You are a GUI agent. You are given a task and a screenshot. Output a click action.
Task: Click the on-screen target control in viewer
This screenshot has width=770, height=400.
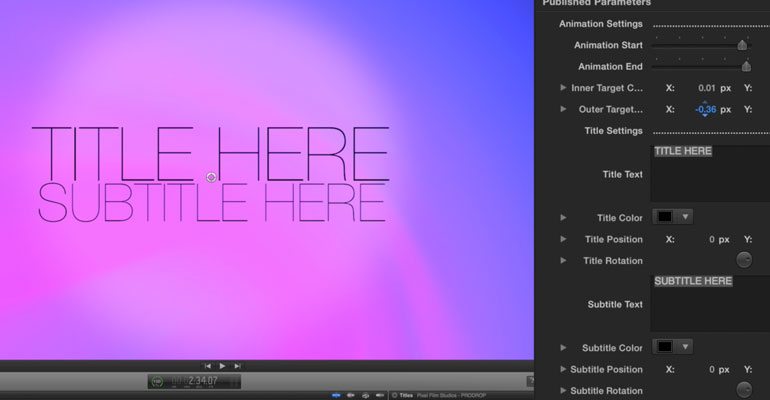tap(211, 177)
